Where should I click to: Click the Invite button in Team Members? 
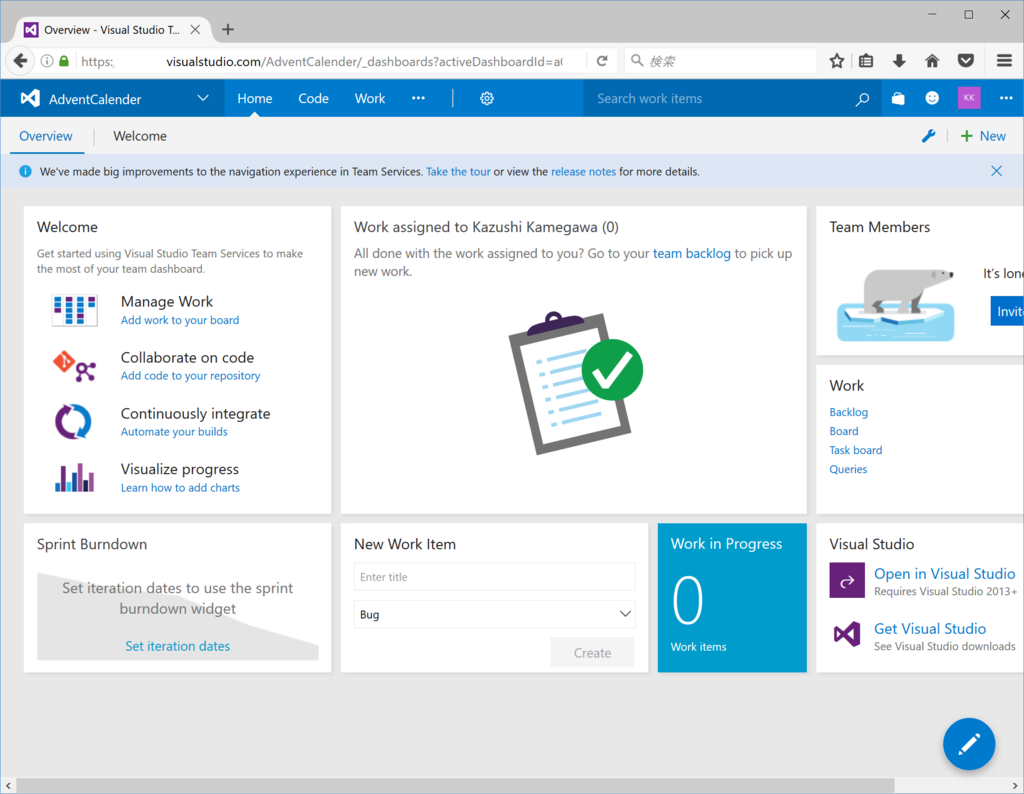point(1007,311)
